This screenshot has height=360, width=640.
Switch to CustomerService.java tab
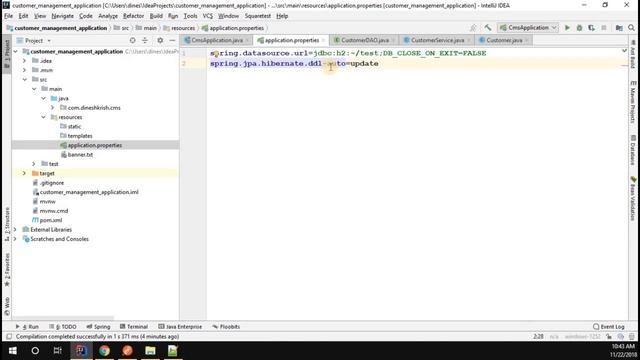coord(437,40)
